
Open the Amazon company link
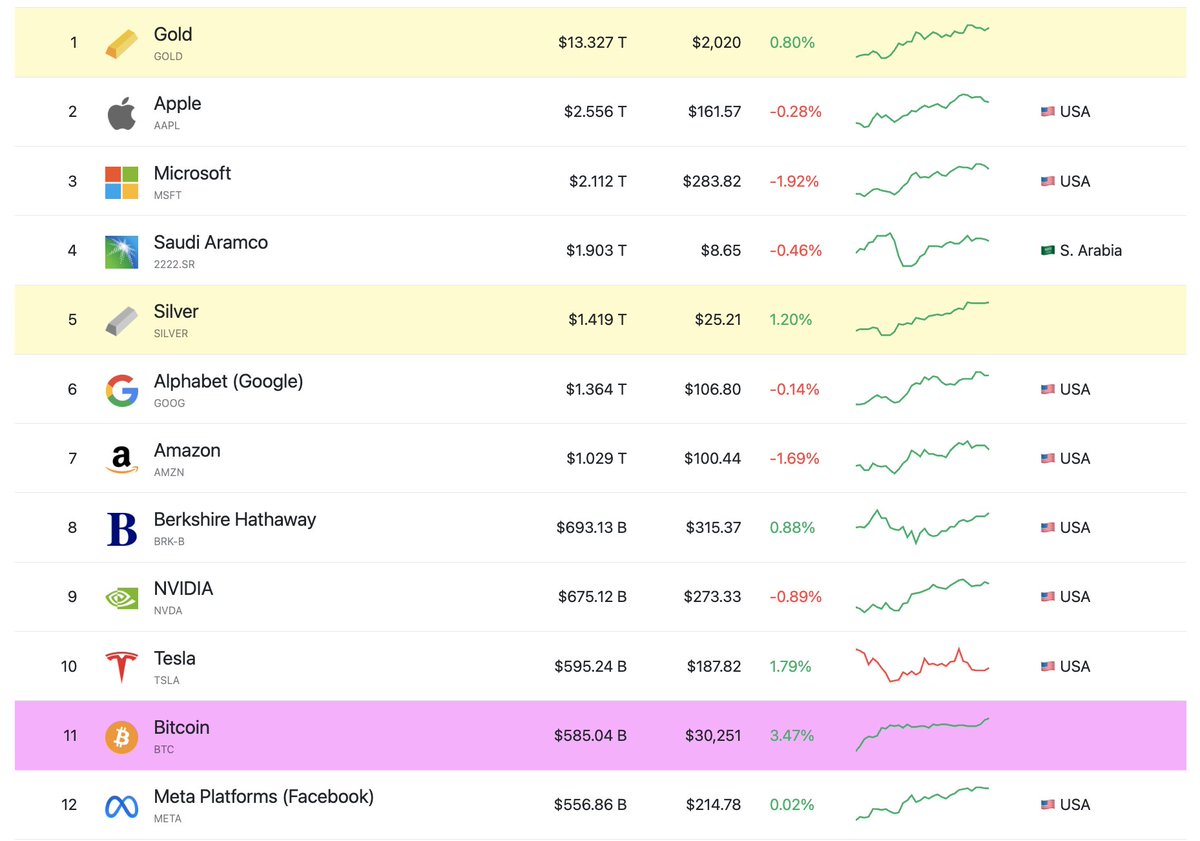pyautogui.click(x=187, y=450)
